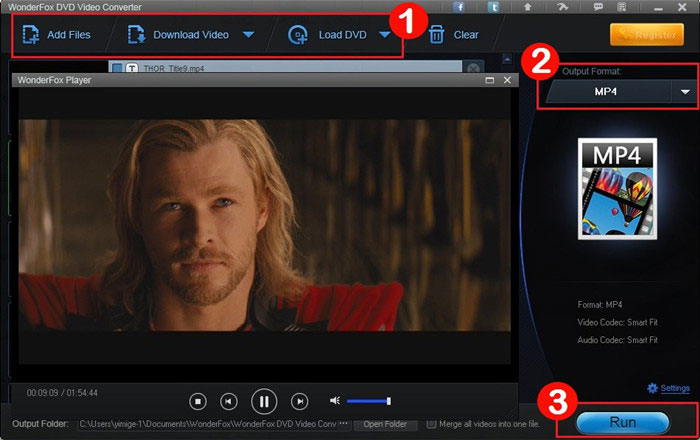Click the orange Register button
This screenshot has height=440, width=700.
click(x=647, y=34)
